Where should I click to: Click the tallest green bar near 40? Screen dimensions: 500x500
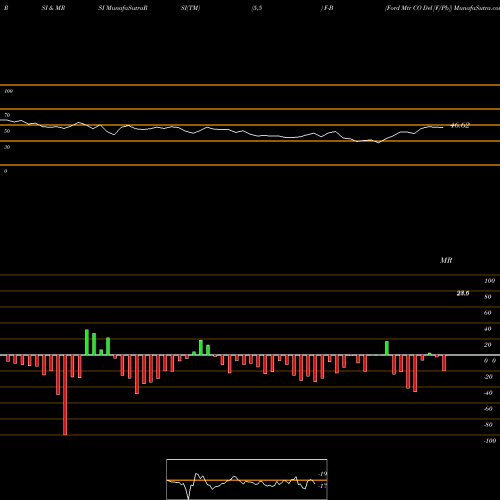(x=87, y=342)
